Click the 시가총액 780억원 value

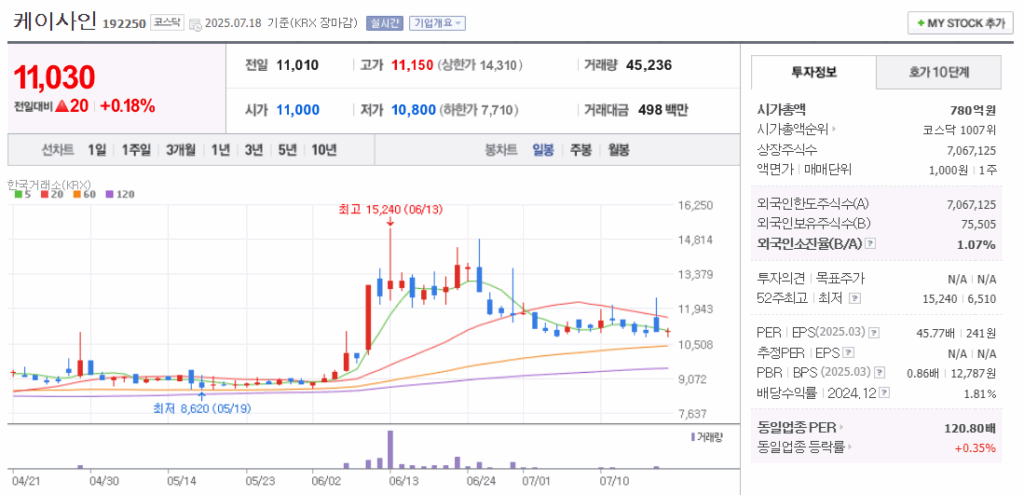pos(973,110)
